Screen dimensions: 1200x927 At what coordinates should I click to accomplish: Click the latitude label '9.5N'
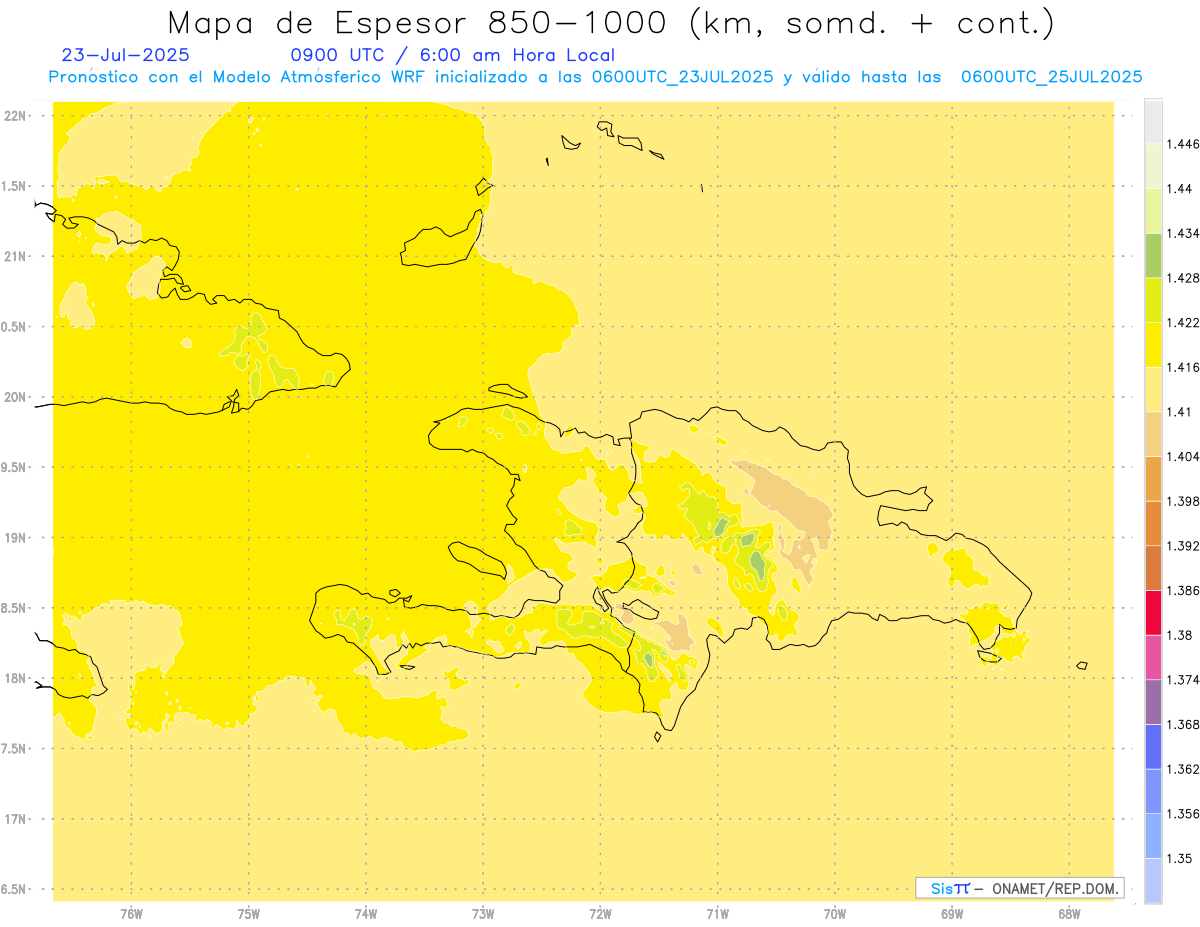point(13,467)
